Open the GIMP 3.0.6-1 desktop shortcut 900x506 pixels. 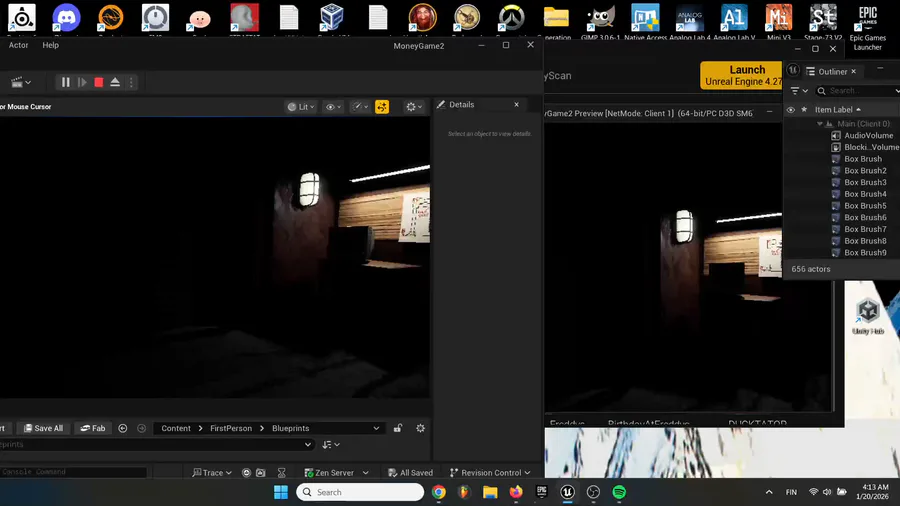pyautogui.click(x=600, y=21)
